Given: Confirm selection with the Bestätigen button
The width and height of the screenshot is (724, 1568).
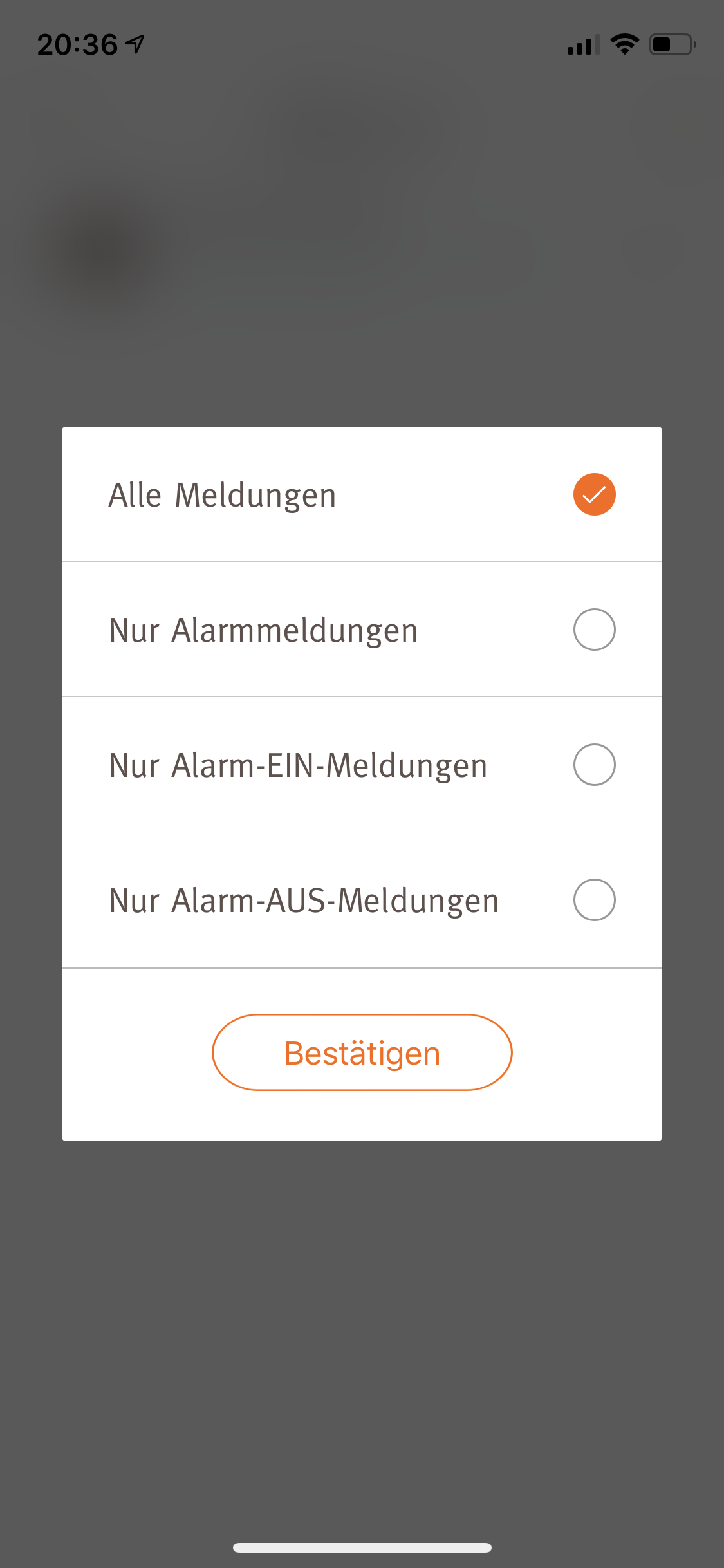Looking at the screenshot, I should [362, 1053].
